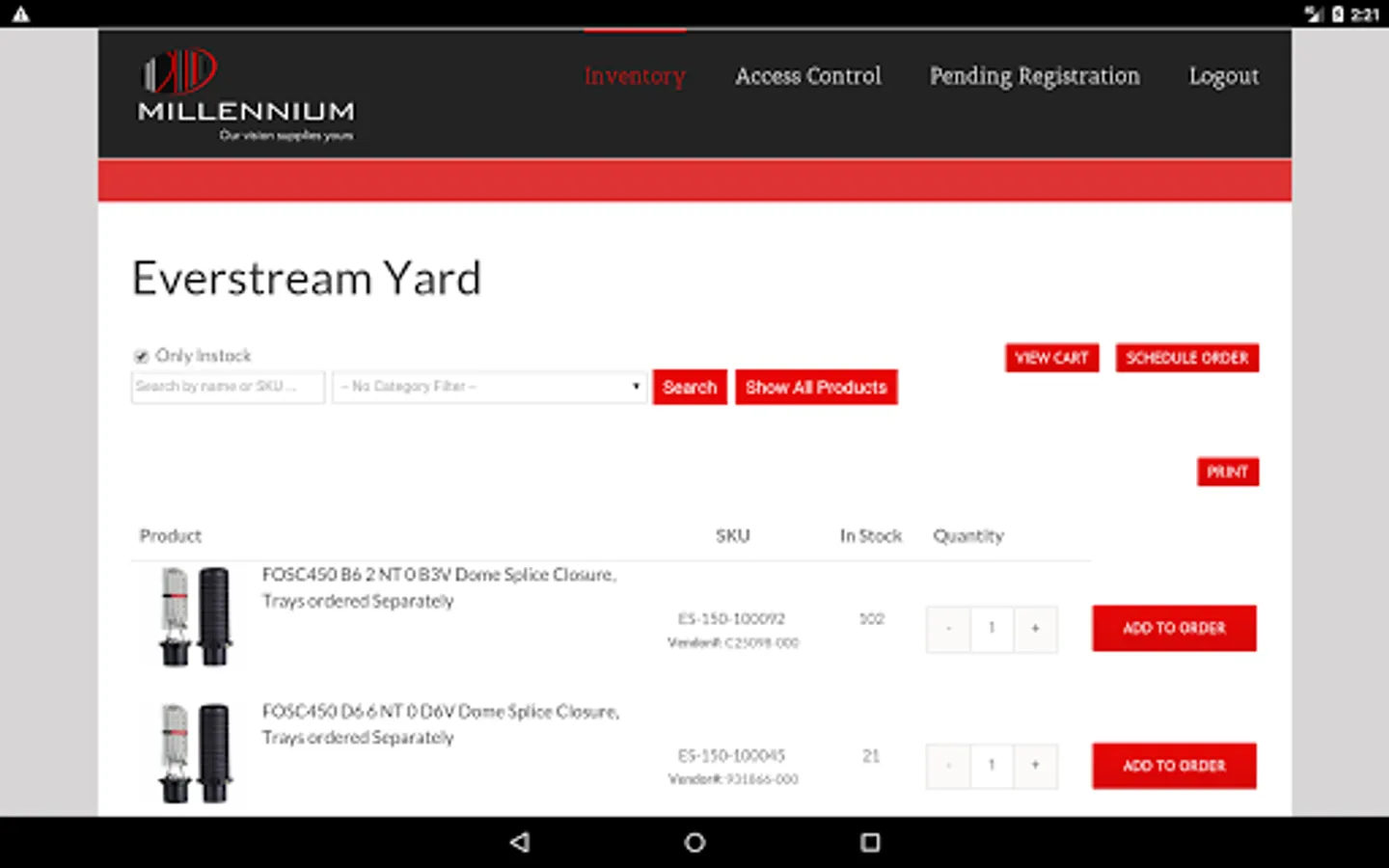Open the No Category Filter dropdown
This screenshot has width=1389, height=868.
490,387
